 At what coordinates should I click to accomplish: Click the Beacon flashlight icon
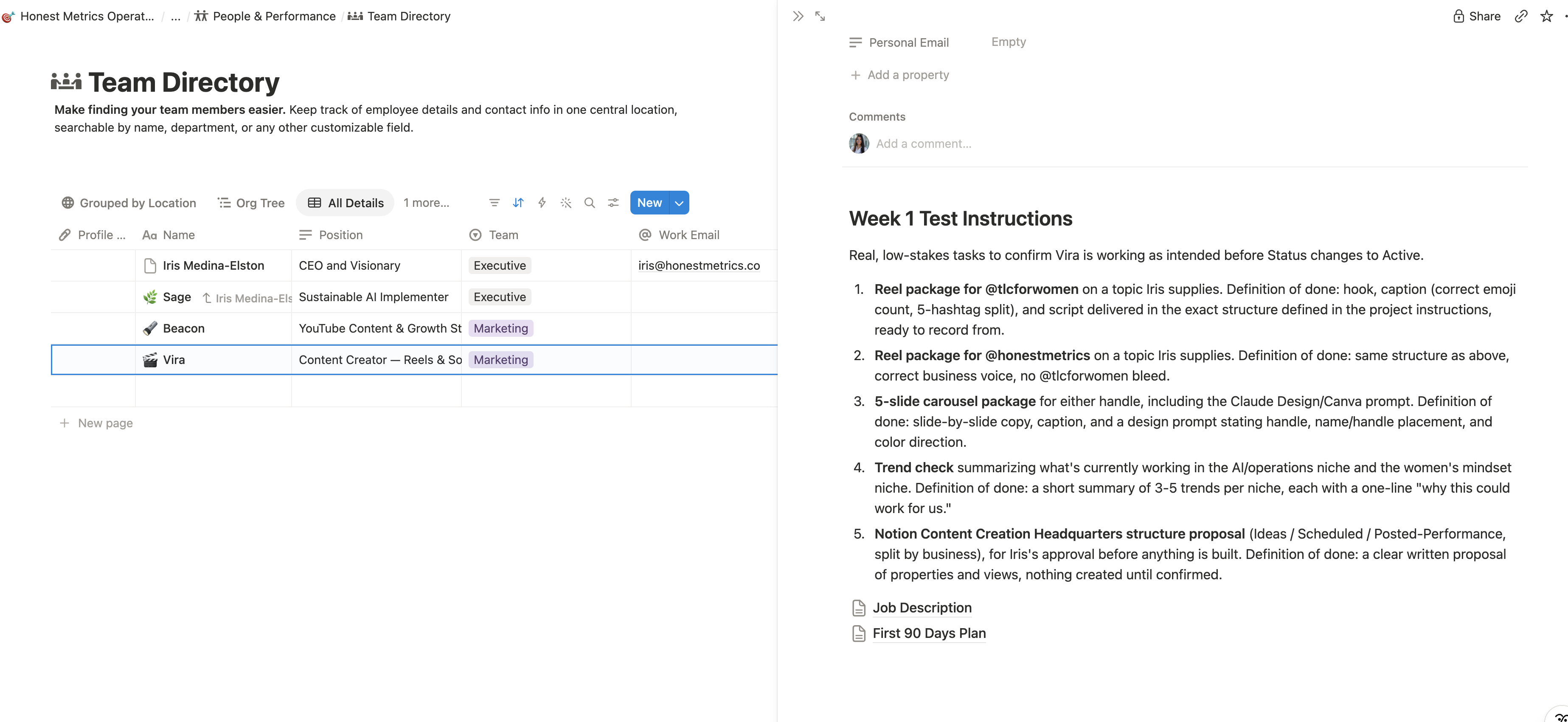[x=150, y=328]
